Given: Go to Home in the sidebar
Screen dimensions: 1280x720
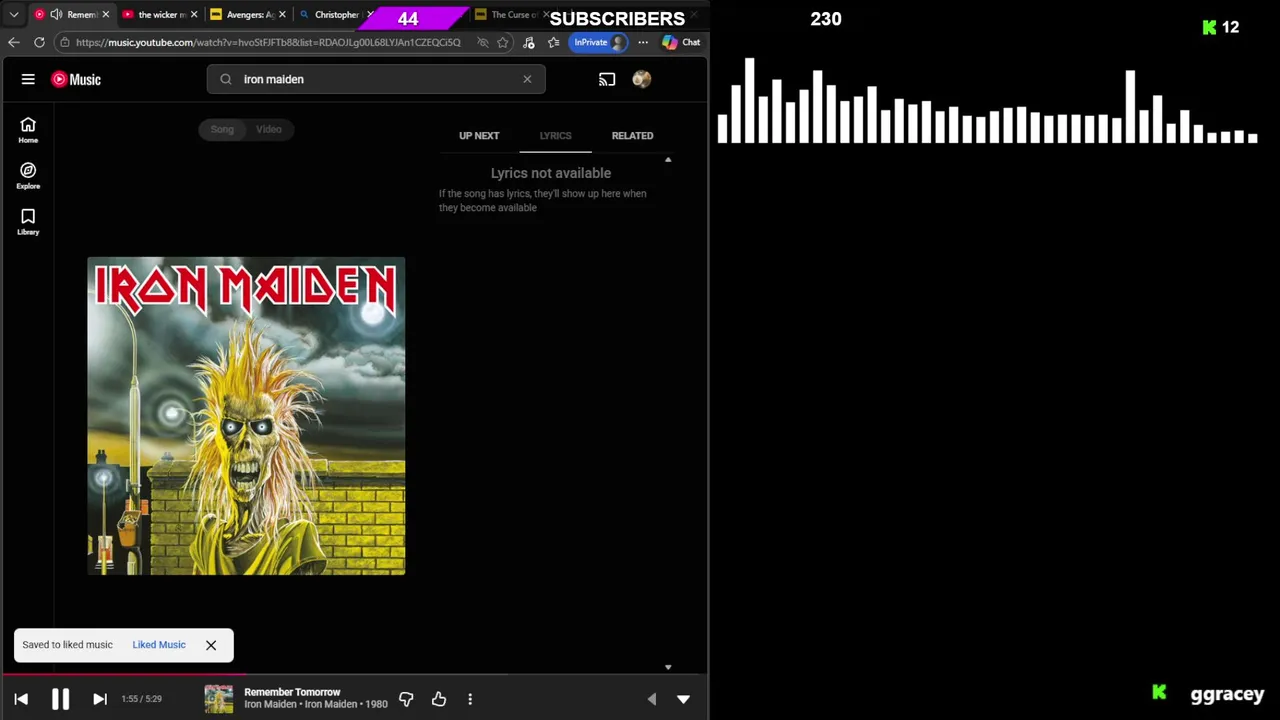Looking at the screenshot, I should pos(28,130).
